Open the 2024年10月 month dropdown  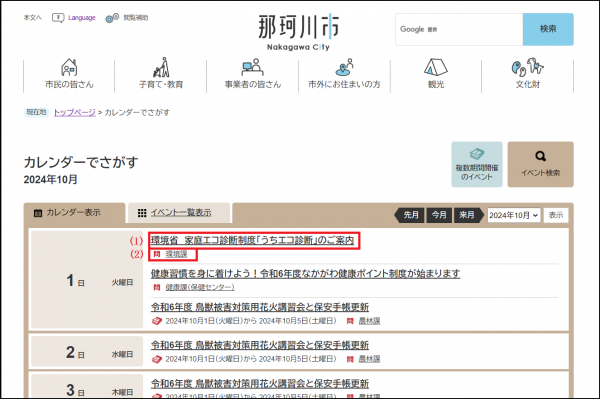(514, 215)
